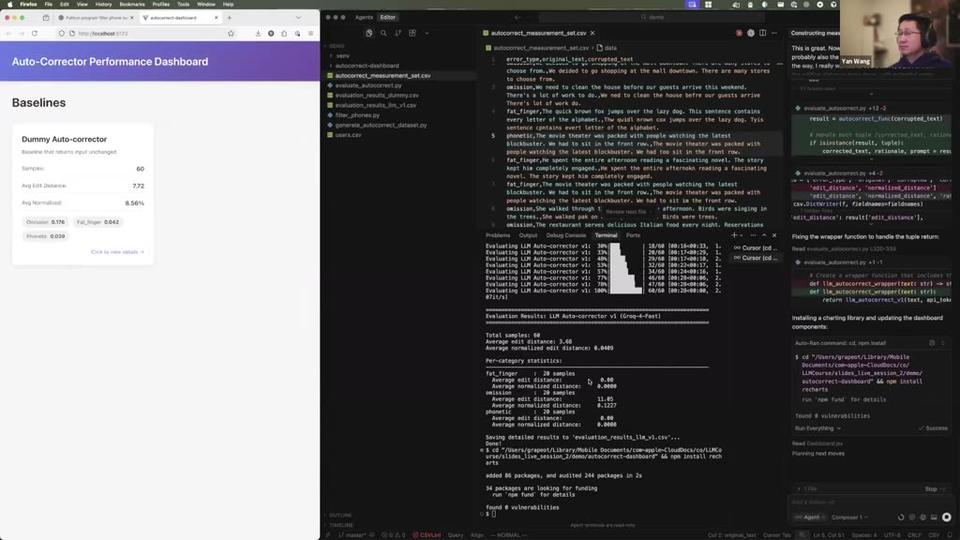The width and height of the screenshot is (960, 540).
Task: Switch to Agents mode in Cursor
Action: pyautogui.click(x=364, y=18)
